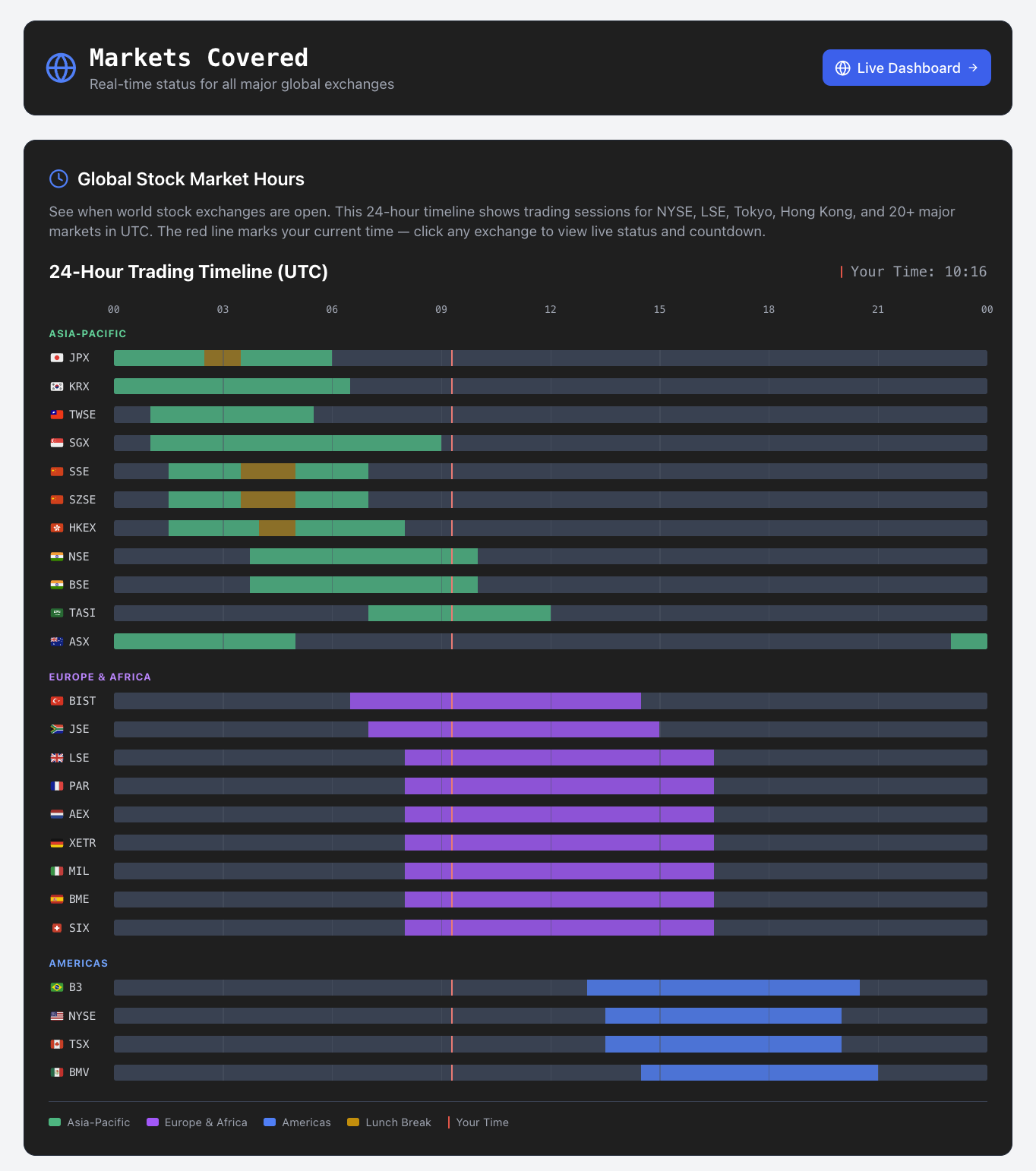Open the Live Dashboard
The width and height of the screenshot is (1036, 1171).
click(x=906, y=68)
